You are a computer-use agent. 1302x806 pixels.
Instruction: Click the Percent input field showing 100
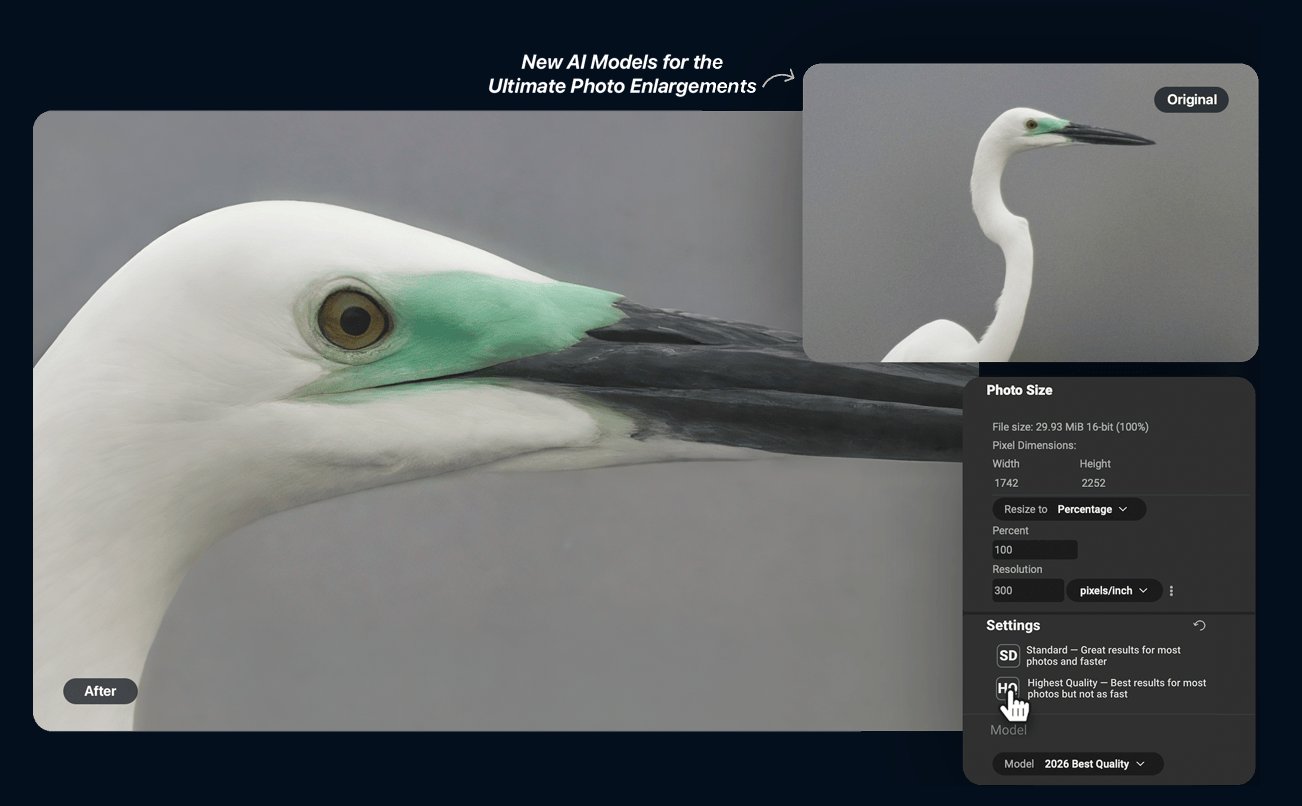(x=1034, y=550)
